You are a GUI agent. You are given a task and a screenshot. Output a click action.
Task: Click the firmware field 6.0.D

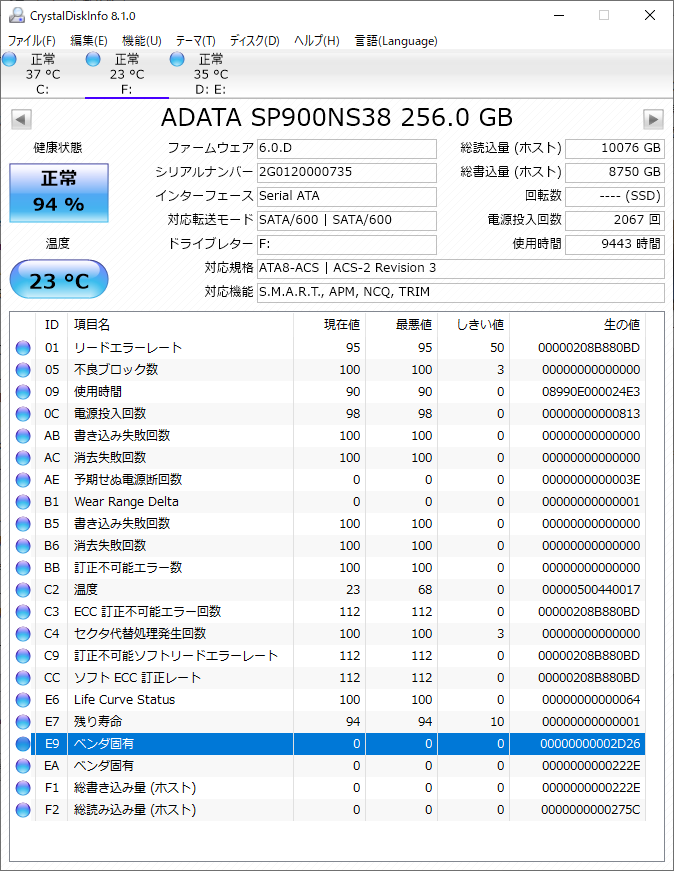pos(347,148)
